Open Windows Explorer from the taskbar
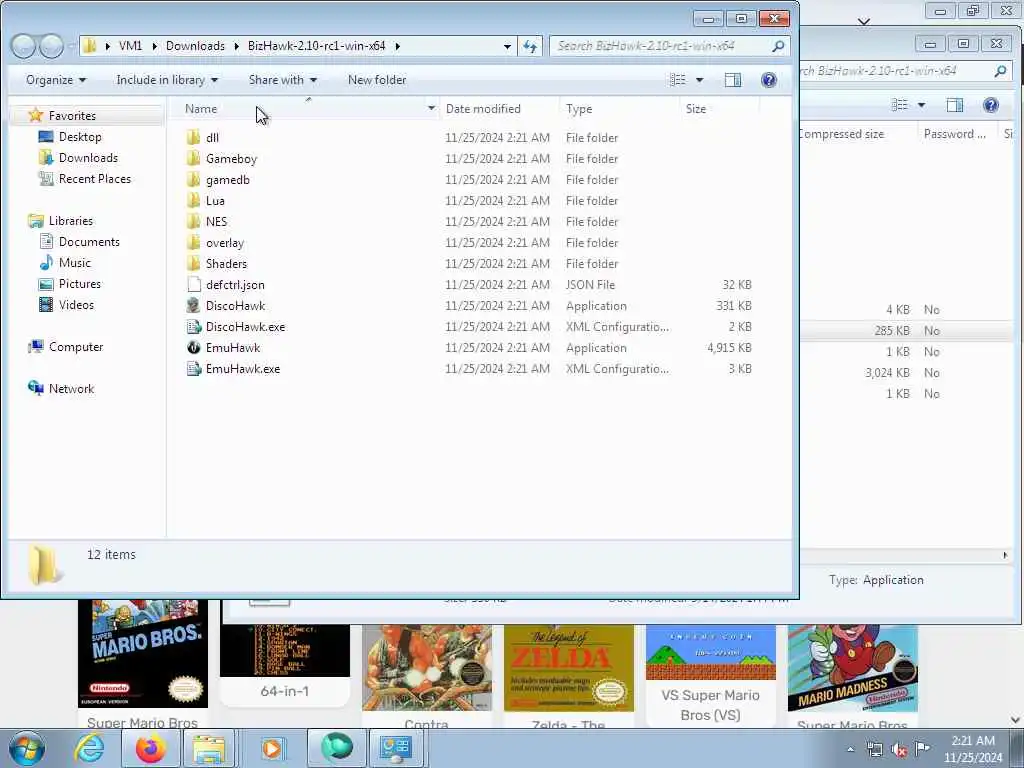This screenshot has height=768, width=1024. [x=209, y=748]
